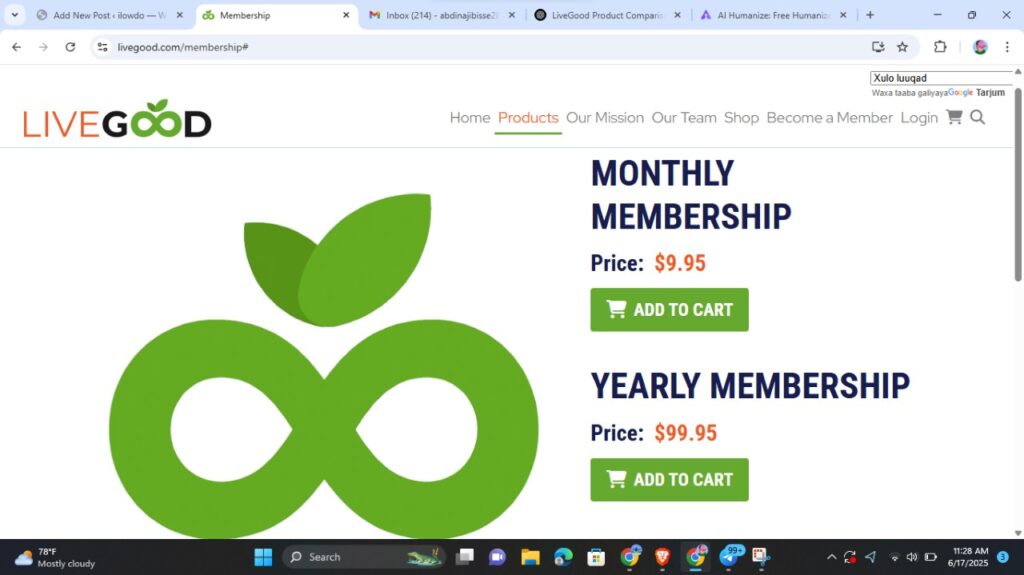
Task: Open the Products navigation menu item
Action: (x=528, y=118)
